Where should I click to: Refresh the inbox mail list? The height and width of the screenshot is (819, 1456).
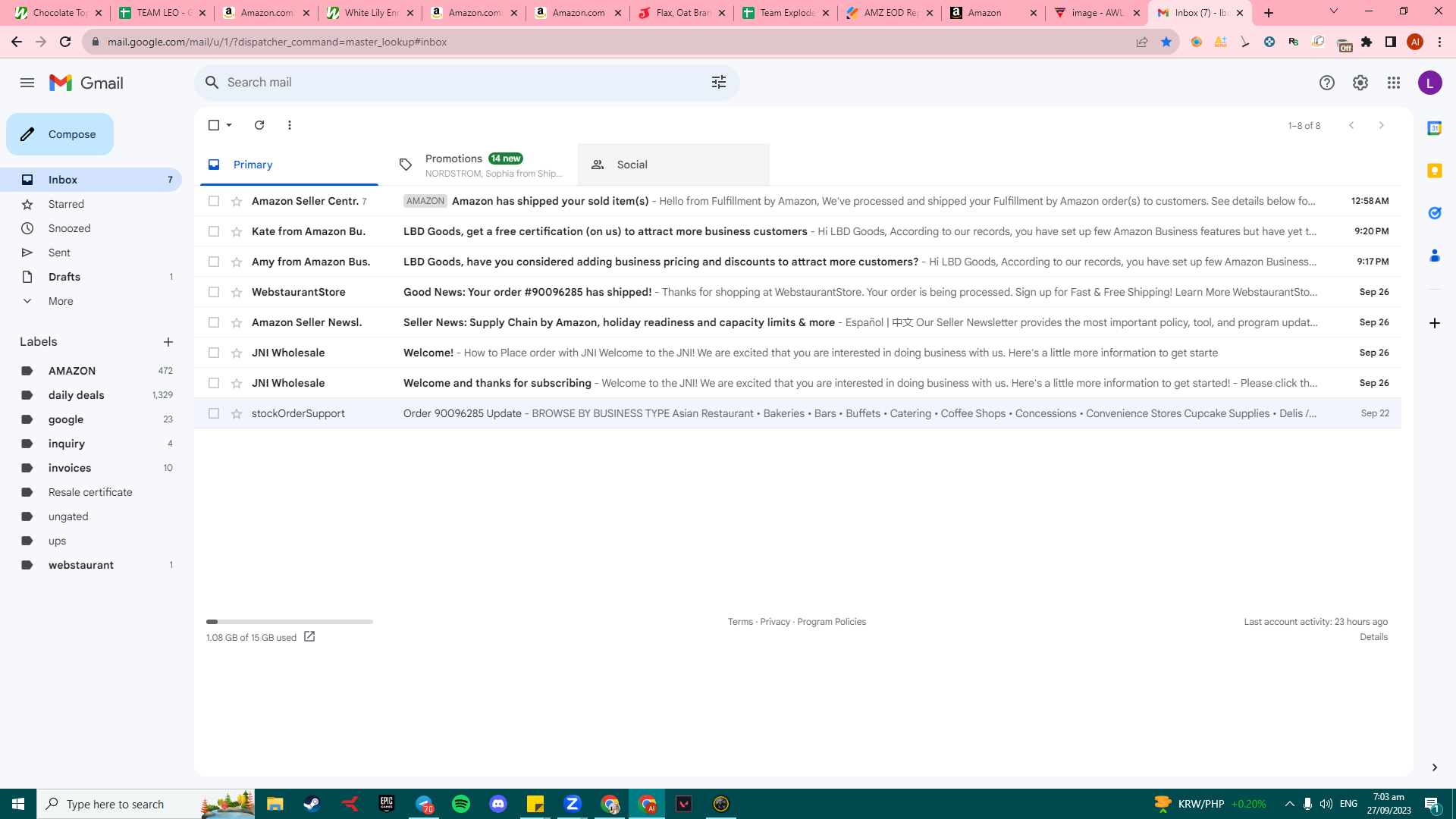pos(259,125)
